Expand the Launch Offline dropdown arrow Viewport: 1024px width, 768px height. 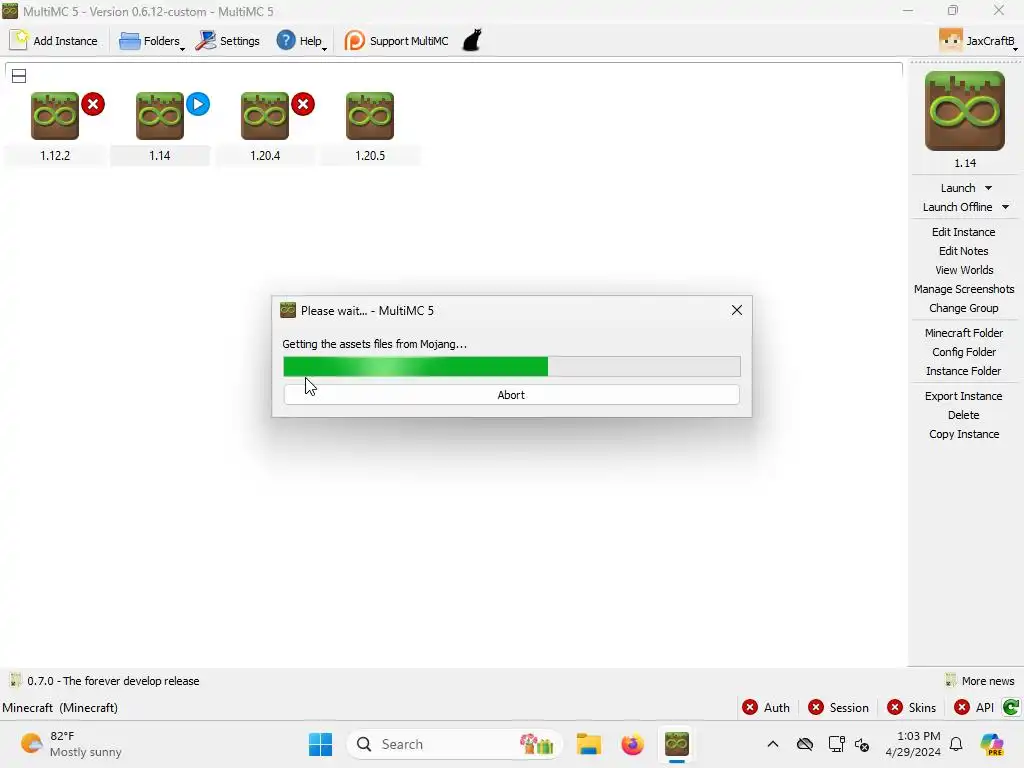pos(1006,207)
